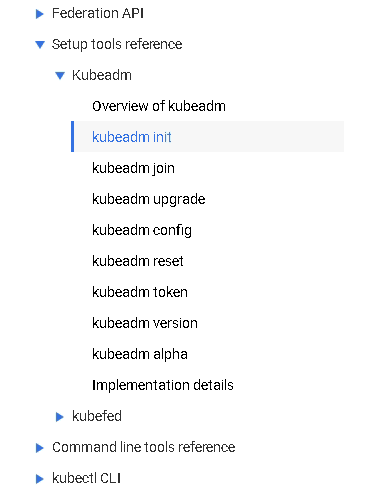
Task: Open Implementation details page
Action: 163,385
